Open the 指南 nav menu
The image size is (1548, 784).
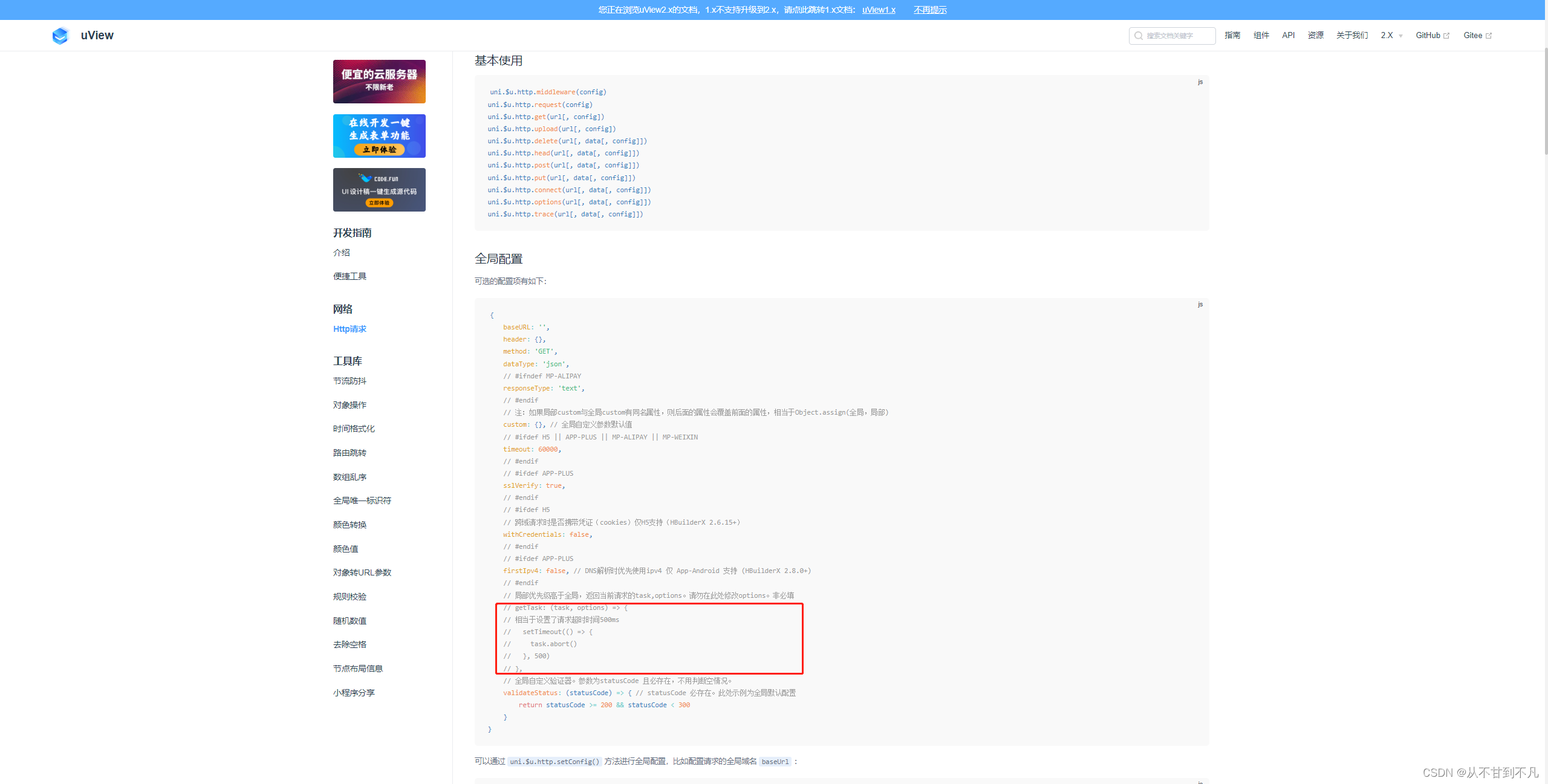1232,36
